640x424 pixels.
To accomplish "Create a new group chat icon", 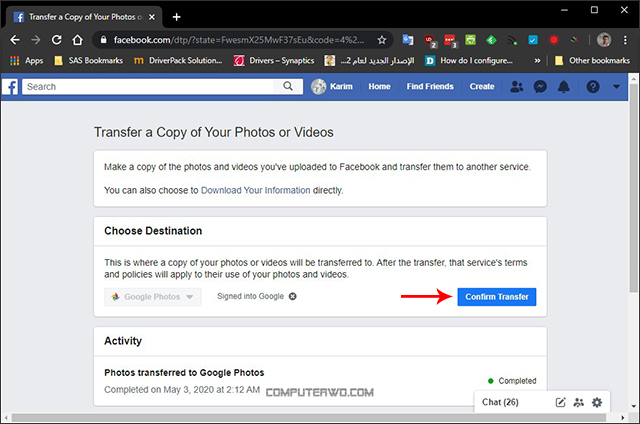I will [x=578, y=402].
